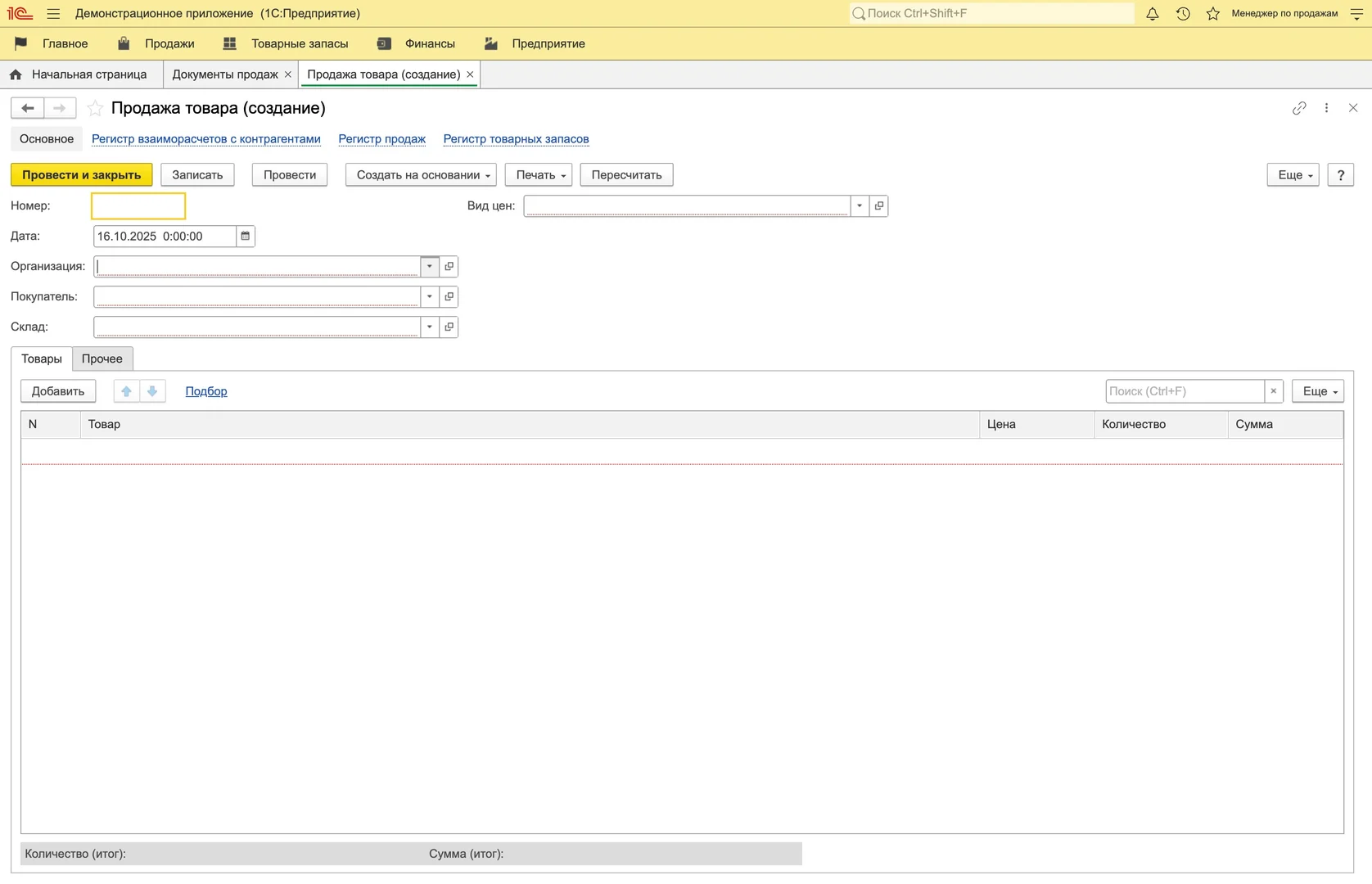Switch to the Прочее tab

click(102, 359)
